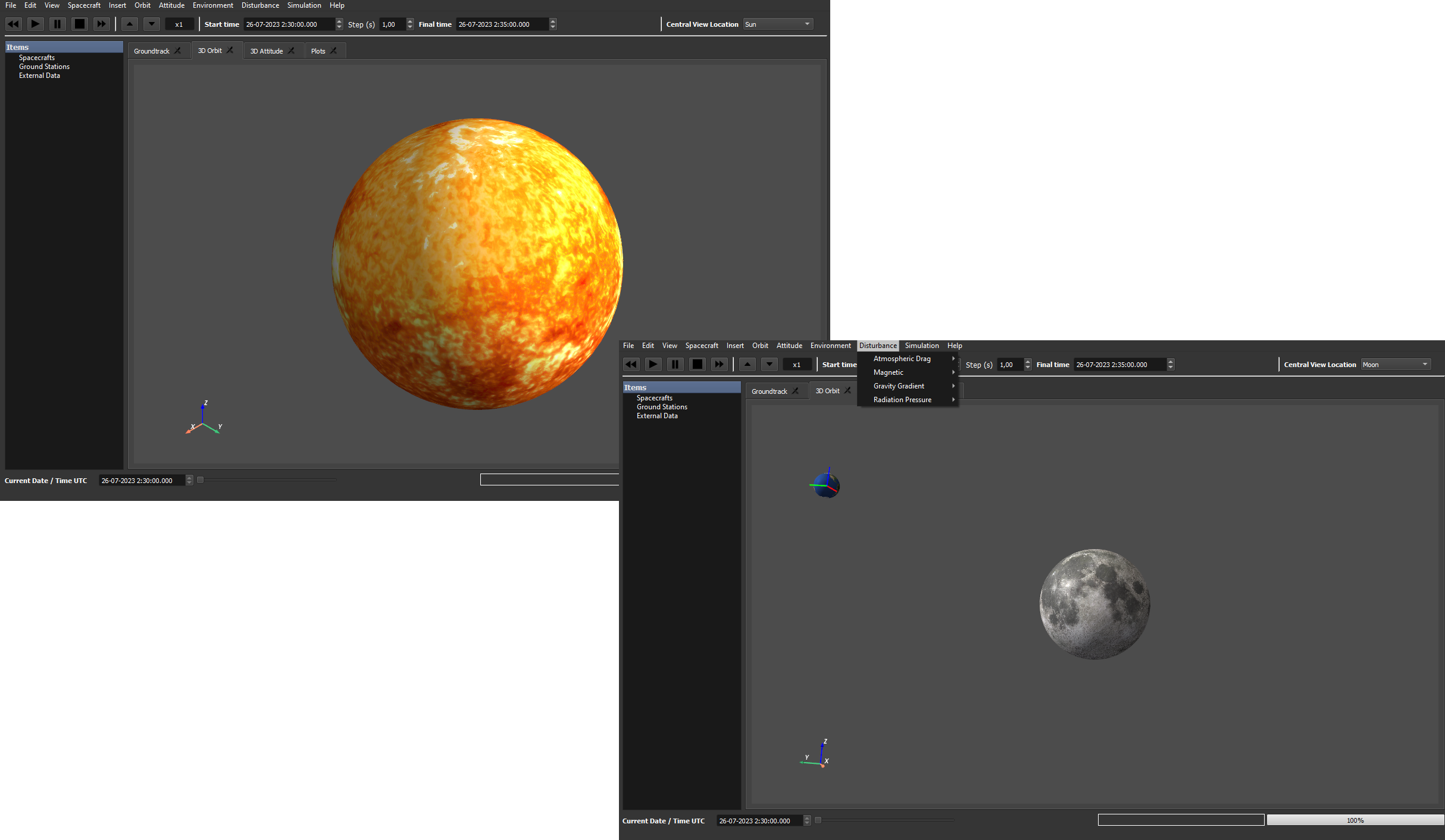The width and height of the screenshot is (1445, 840).
Task: Open Central View Location dropdown showing Sun
Action: 778,24
